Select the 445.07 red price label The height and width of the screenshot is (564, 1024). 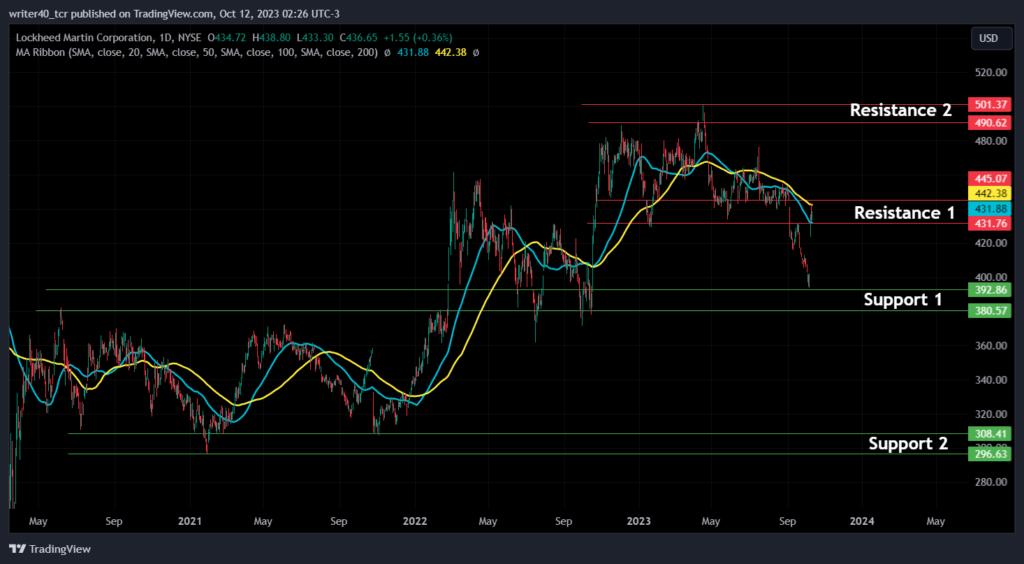pyautogui.click(x=990, y=178)
